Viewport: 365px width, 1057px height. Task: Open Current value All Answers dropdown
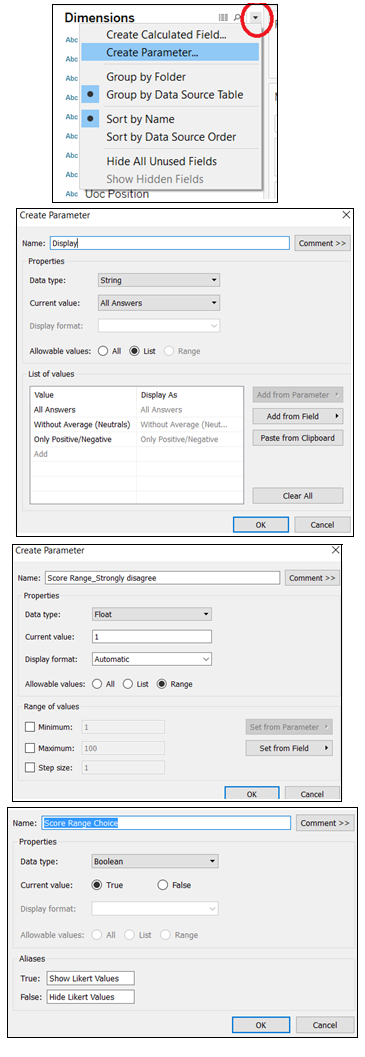159,303
